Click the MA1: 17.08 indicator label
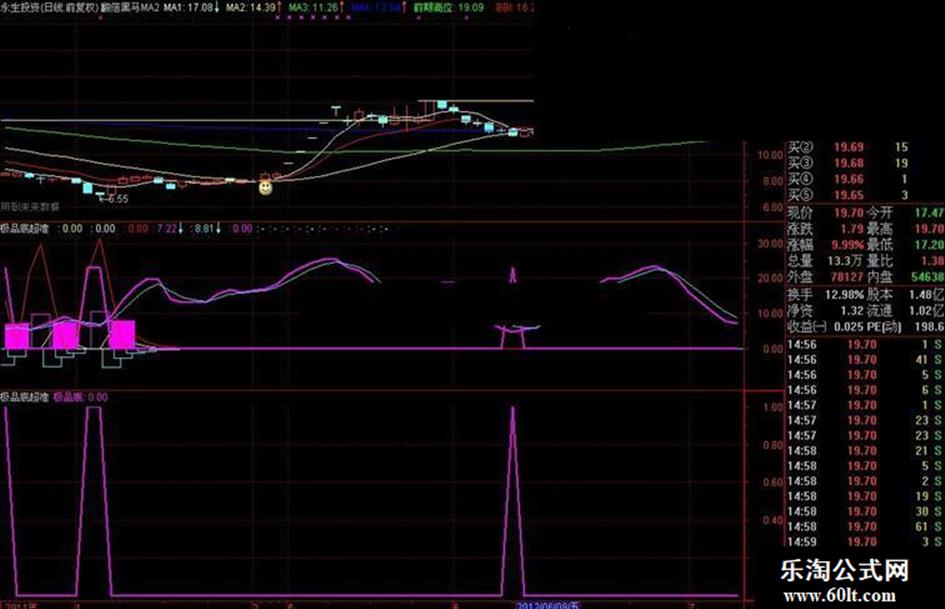 click(188, 8)
